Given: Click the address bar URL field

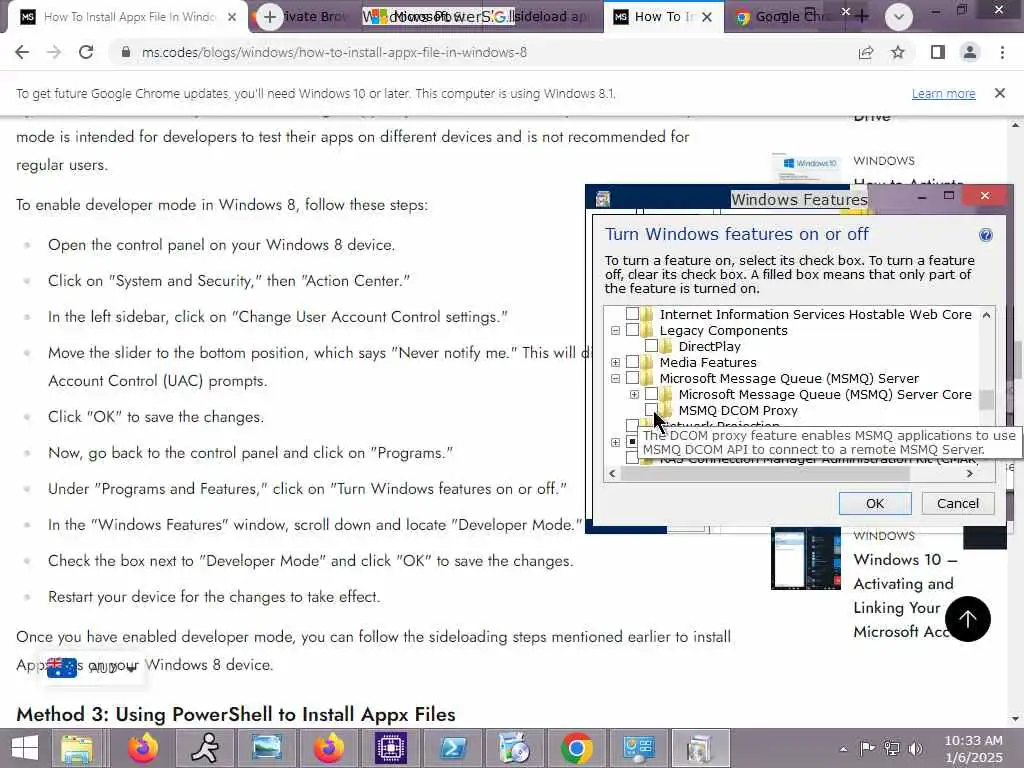Looking at the screenshot, I should click(483, 52).
